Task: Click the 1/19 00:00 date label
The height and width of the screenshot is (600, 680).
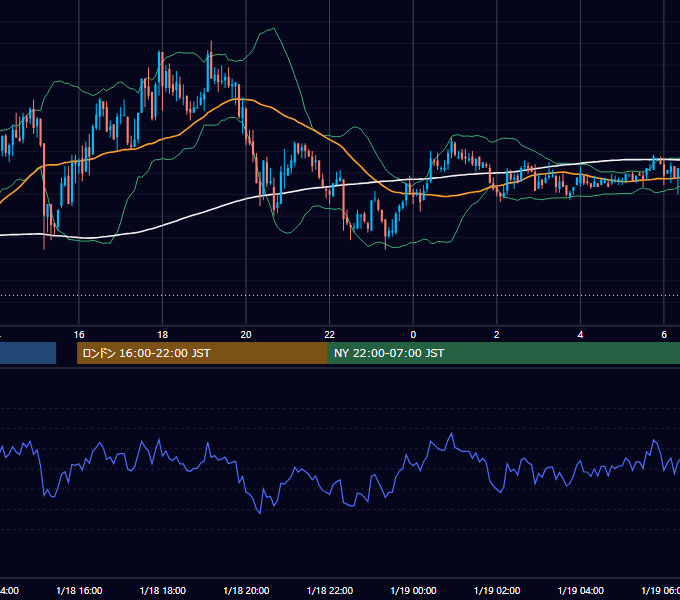Action: [x=413, y=590]
